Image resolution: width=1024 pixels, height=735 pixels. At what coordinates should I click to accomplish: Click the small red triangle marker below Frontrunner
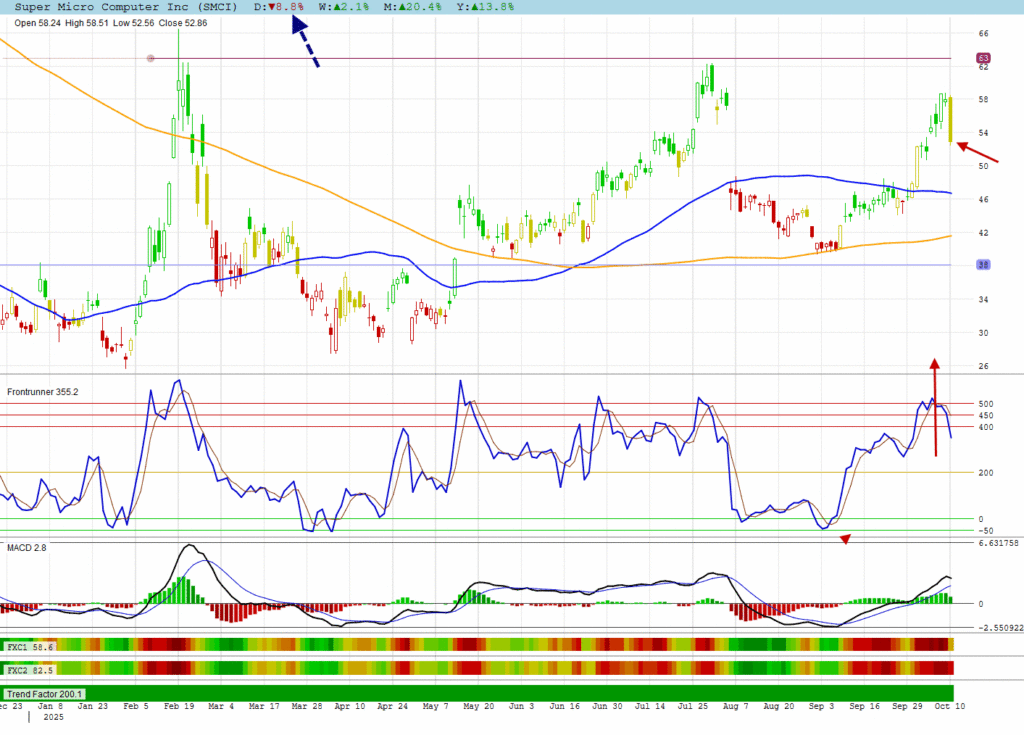pyautogui.click(x=845, y=540)
